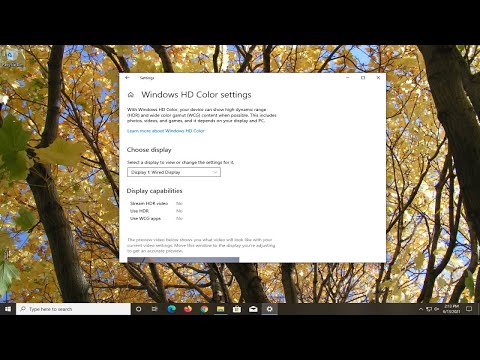This screenshot has width=480, height=360.
Task: Click the Stream HDR video label
Action: point(149,203)
